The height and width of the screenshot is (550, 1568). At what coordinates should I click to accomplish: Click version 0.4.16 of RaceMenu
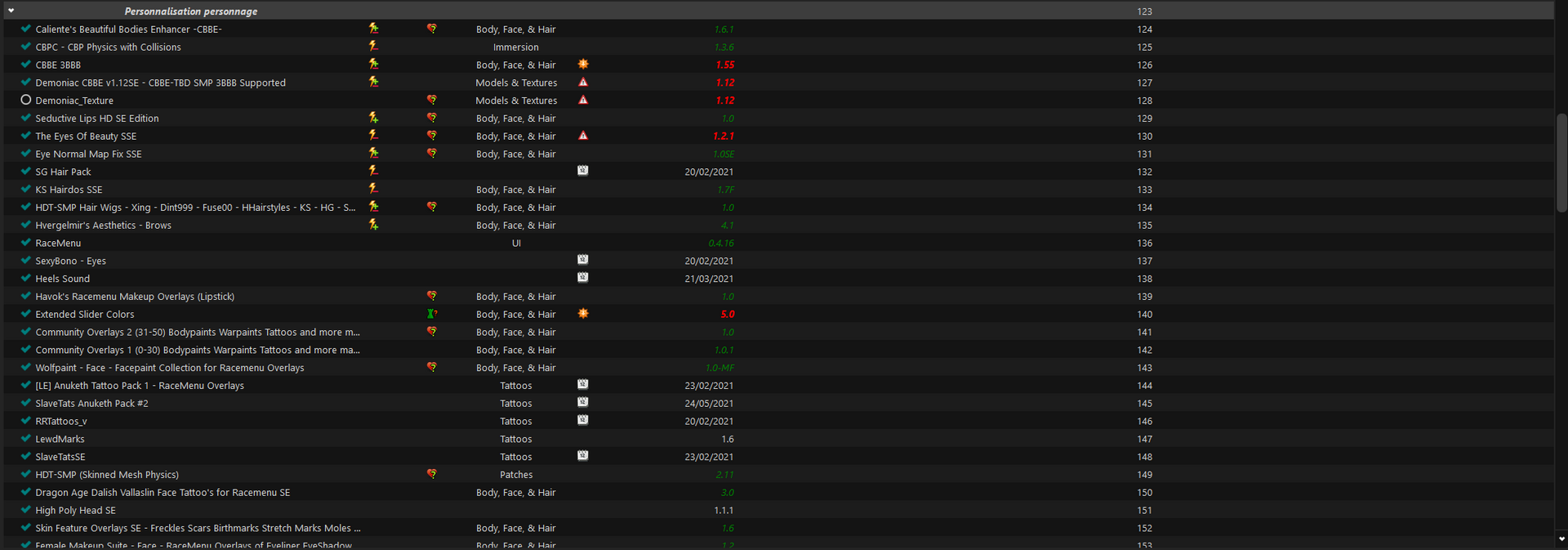[721, 244]
